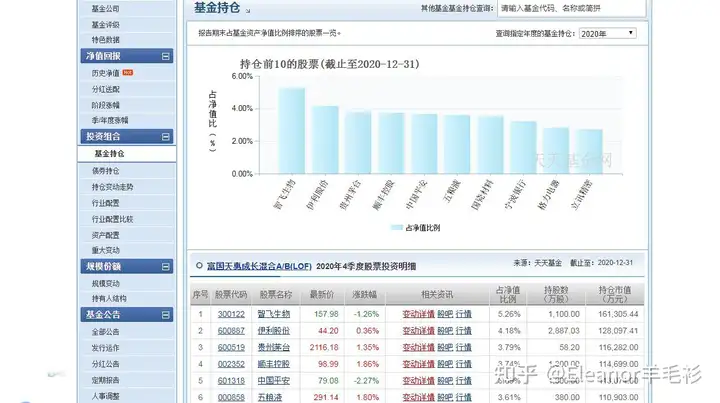This screenshot has height=403, width=720.
Task: Open the 顺丰控股 stock name link
Action: click(x=274, y=364)
